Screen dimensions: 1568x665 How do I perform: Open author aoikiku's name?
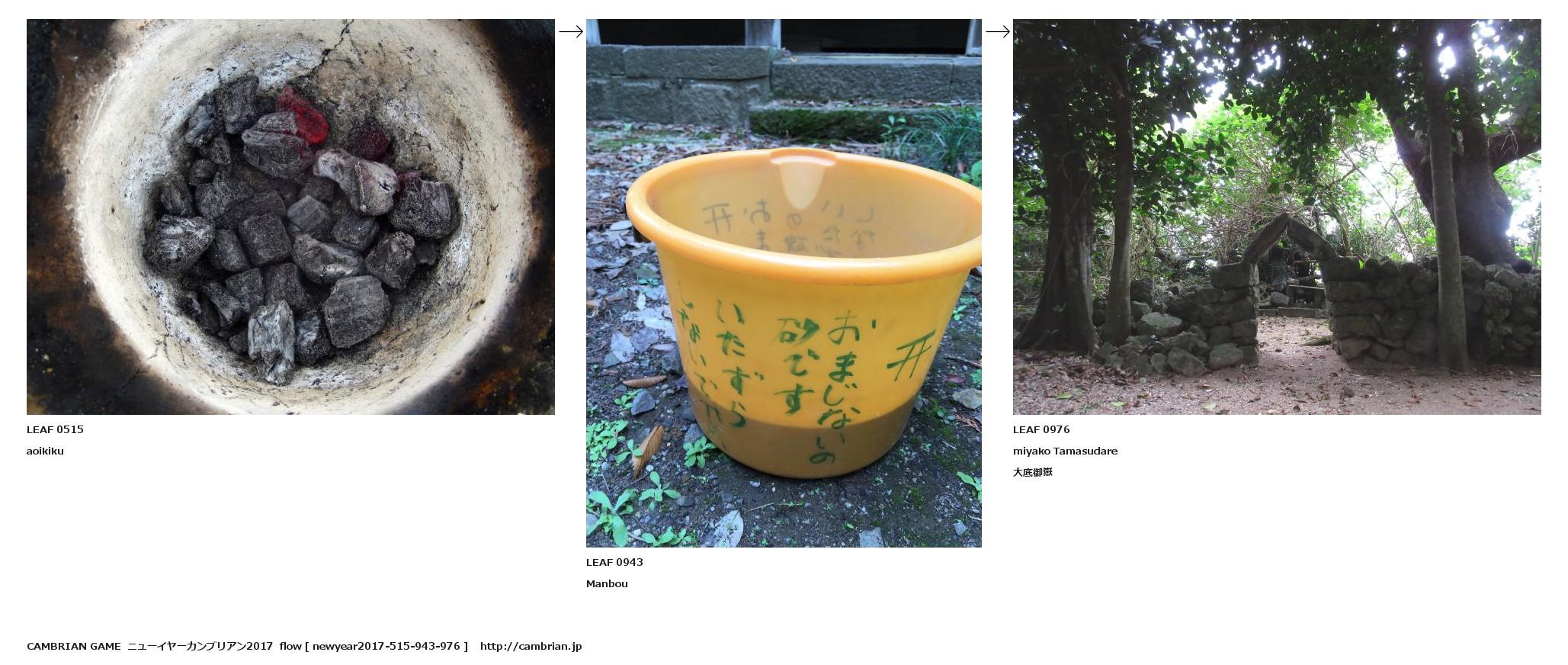(x=45, y=451)
